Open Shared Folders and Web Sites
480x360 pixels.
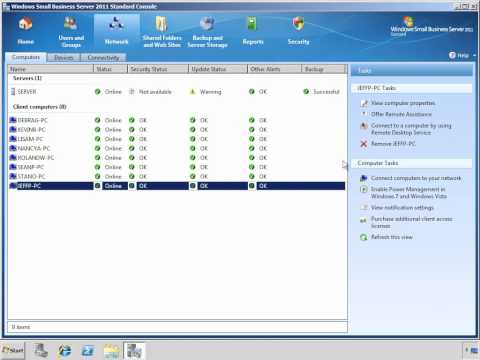(x=162, y=32)
